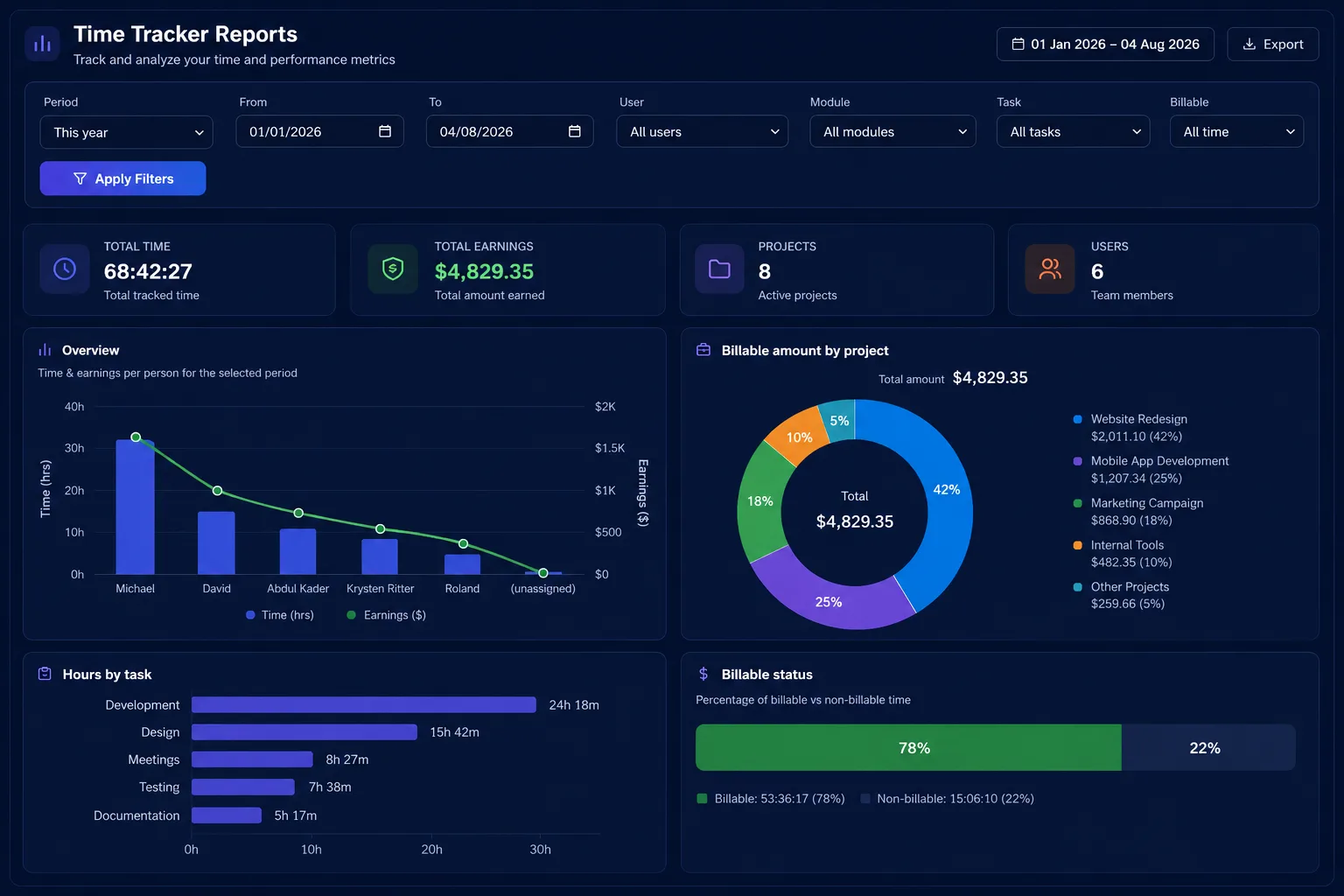The image size is (1344, 896).
Task: Open the Module dropdown showing All modules
Action: [x=893, y=131]
